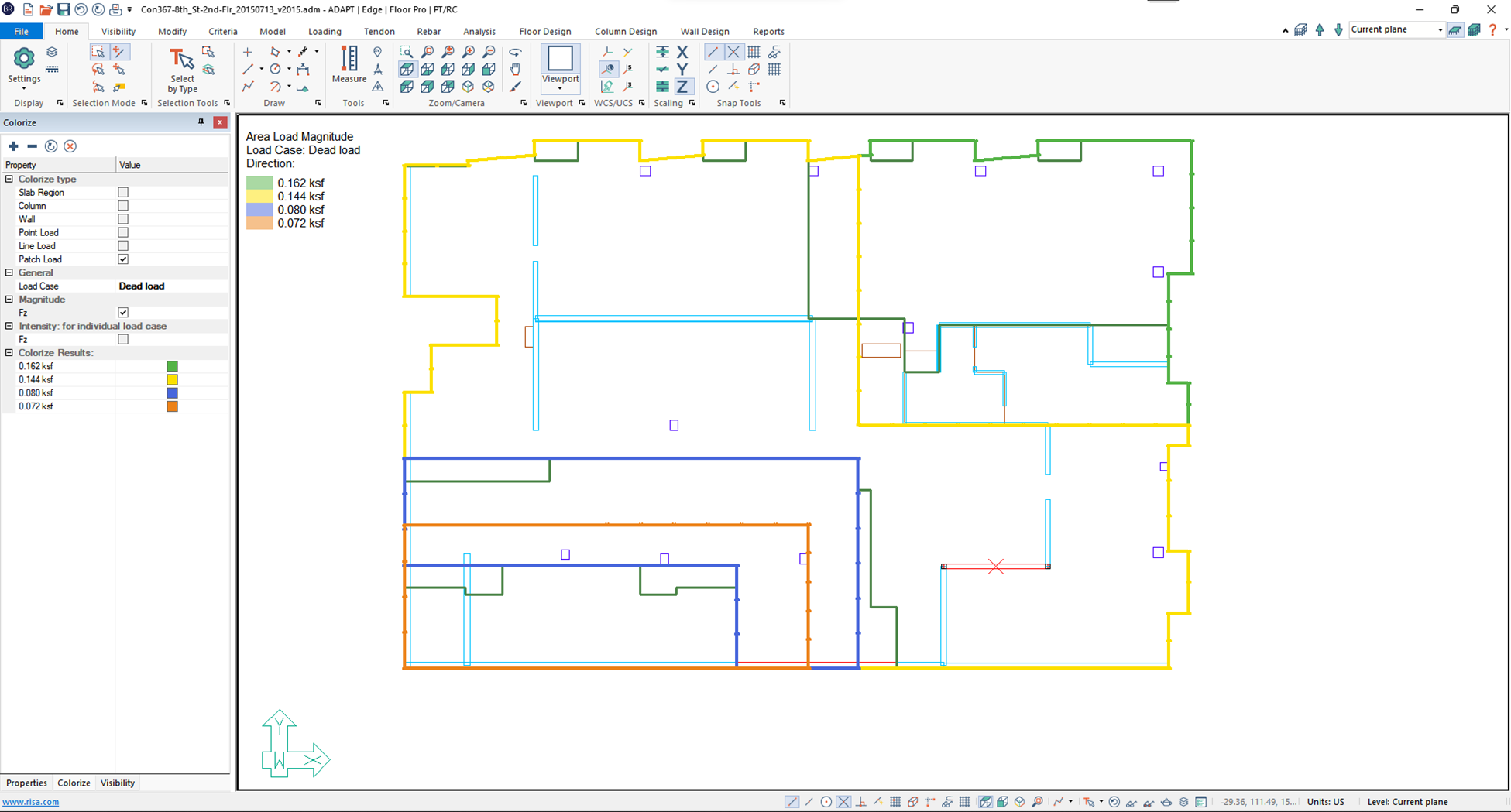Open the Current plane dropdown

click(1440, 29)
